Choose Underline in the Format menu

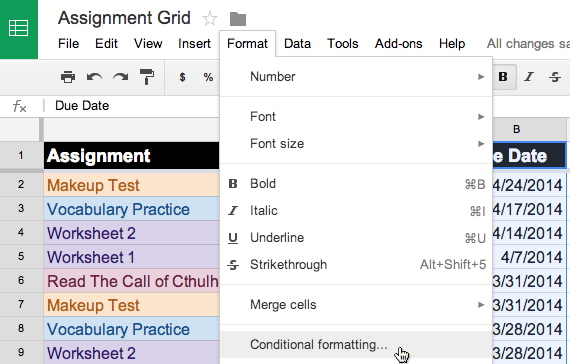[356, 237]
